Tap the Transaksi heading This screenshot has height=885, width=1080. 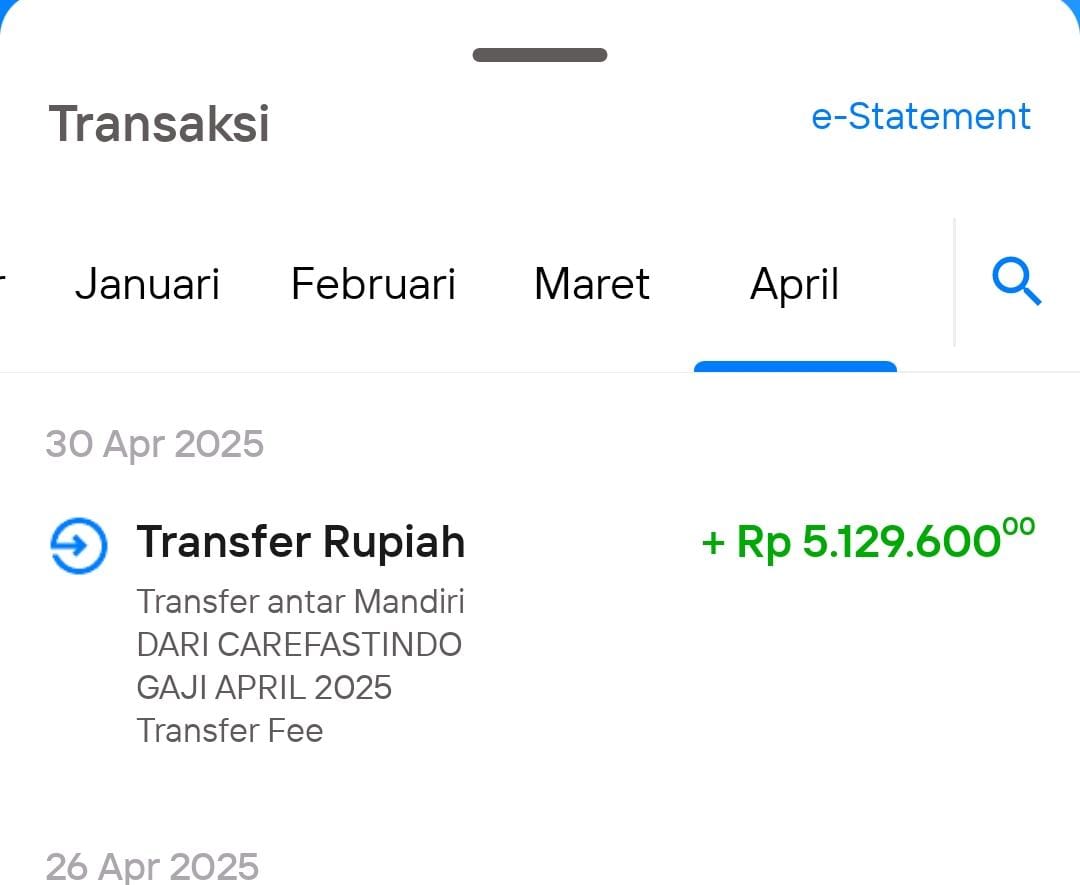(x=159, y=124)
